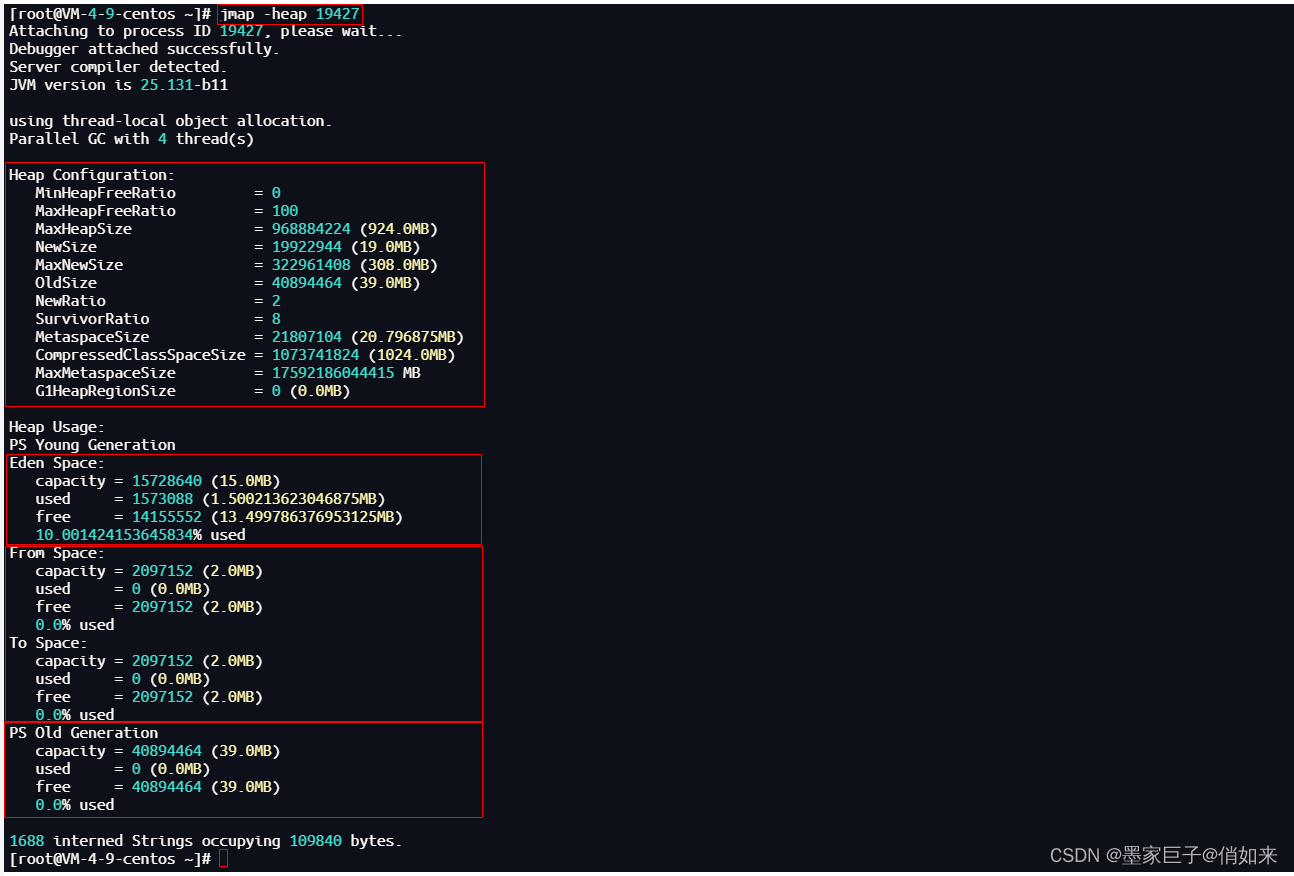Click the SurvivorRatio row
1294x876 pixels.
click(158, 319)
